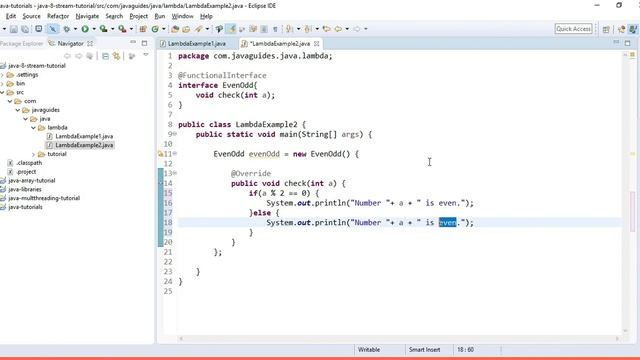
Task: Select the java-array-tutorial project
Action: 31,180
